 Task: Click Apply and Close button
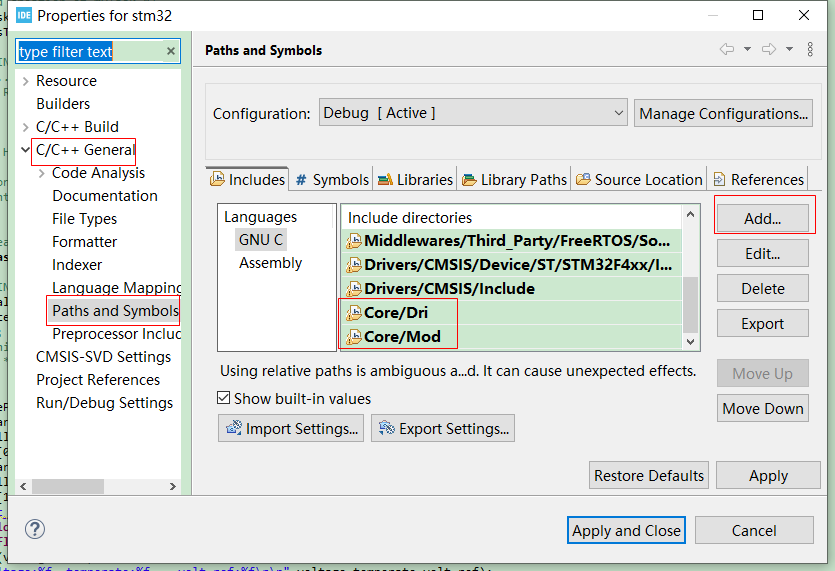[626, 531]
